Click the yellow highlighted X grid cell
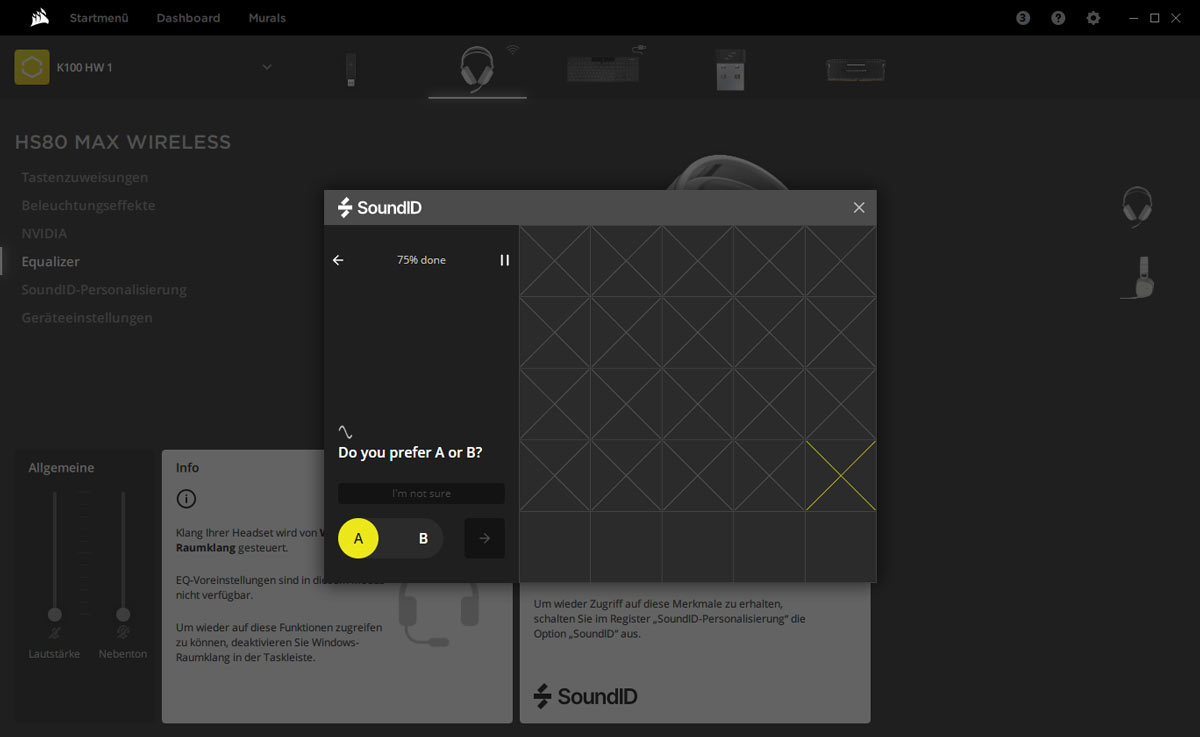This screenshot has height=737, width=1200. point(841,475)
